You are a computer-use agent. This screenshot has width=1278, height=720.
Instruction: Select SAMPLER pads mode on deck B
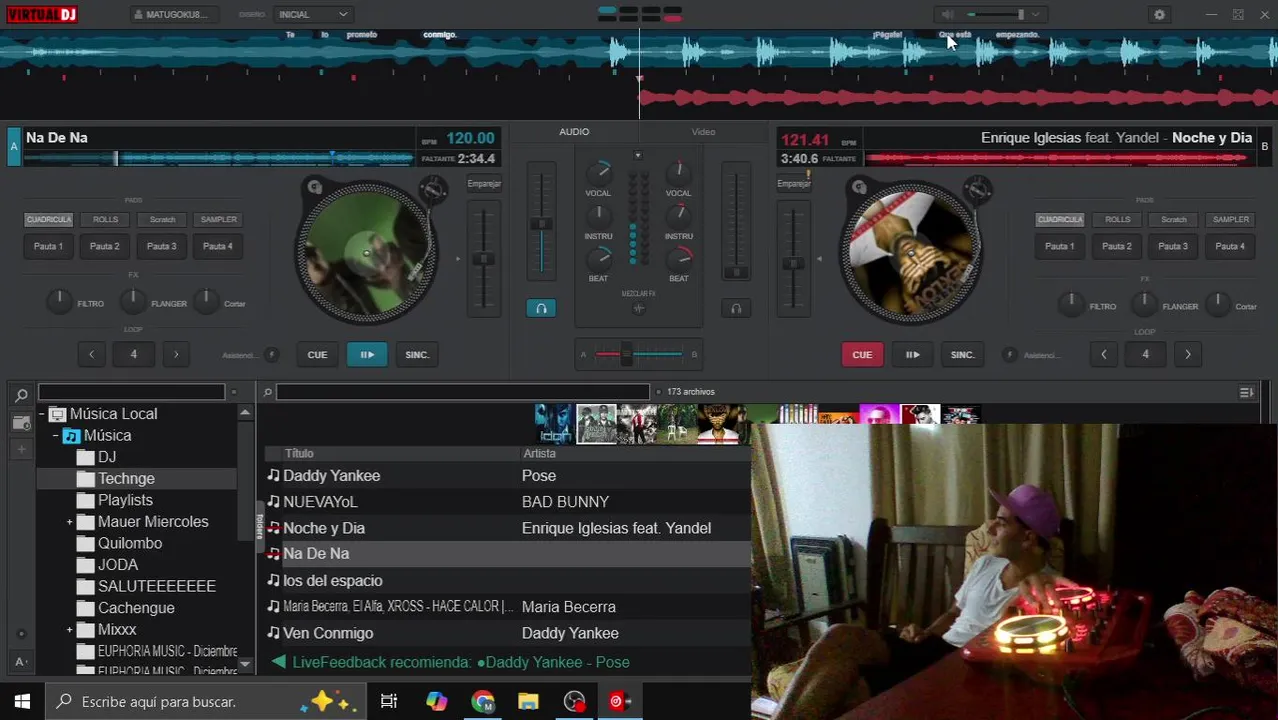[1230, 220]
